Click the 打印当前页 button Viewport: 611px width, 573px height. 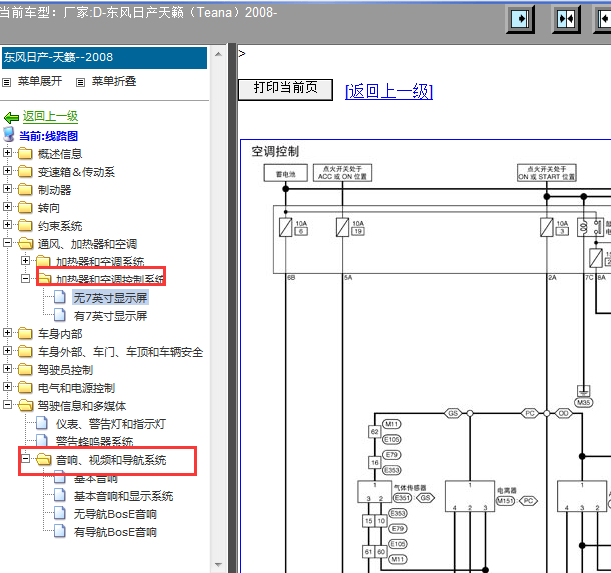click(x=285, y=89)
